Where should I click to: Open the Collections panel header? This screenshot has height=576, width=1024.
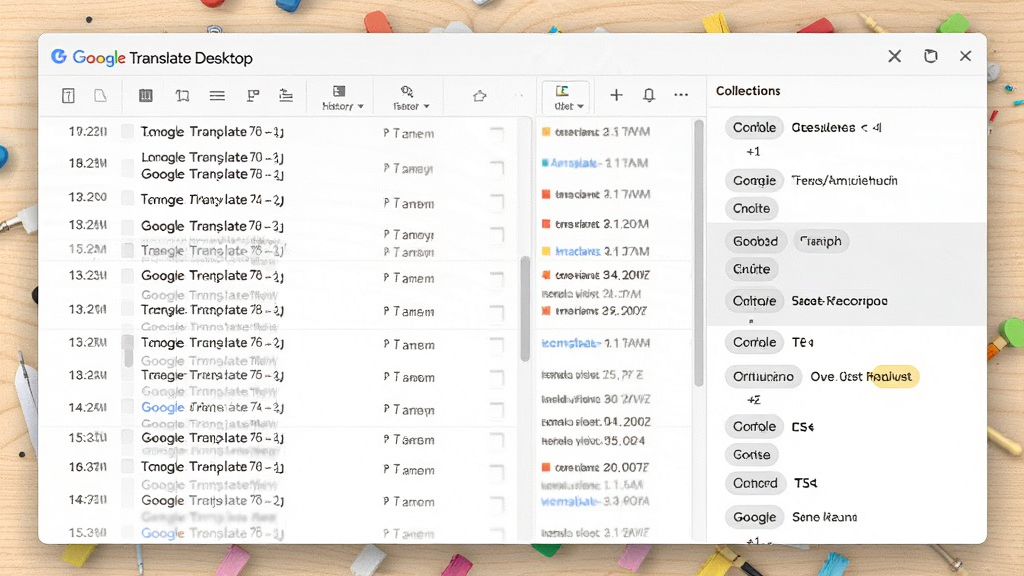(748, 91)
